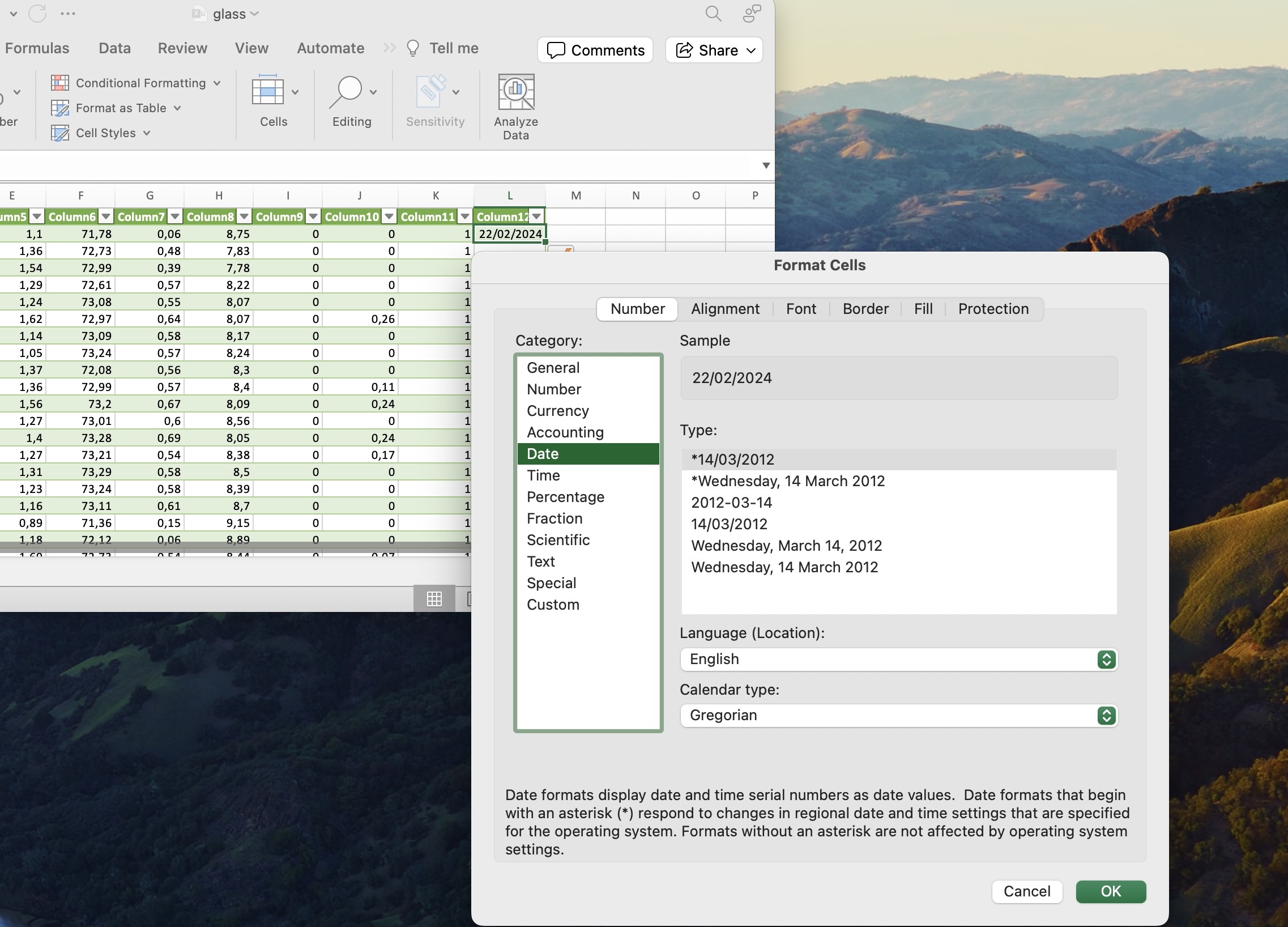1288x927 pixels.
Task: Click the Normal view grid icon
Action: (434, 599)
